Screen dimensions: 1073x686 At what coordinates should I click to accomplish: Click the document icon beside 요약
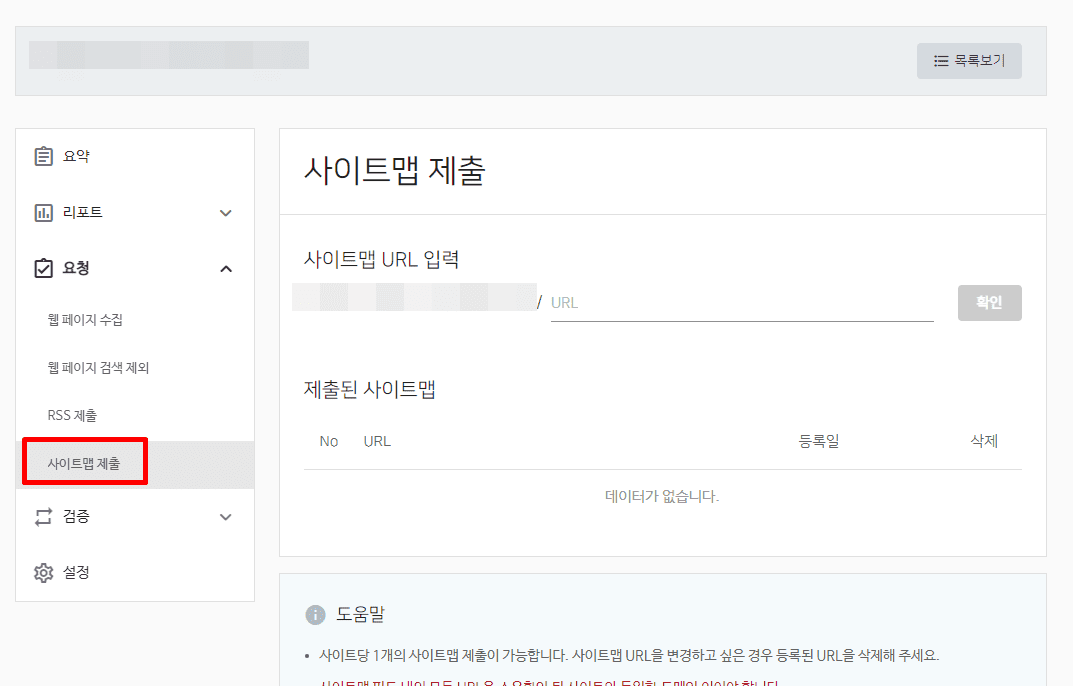(42, 155)
